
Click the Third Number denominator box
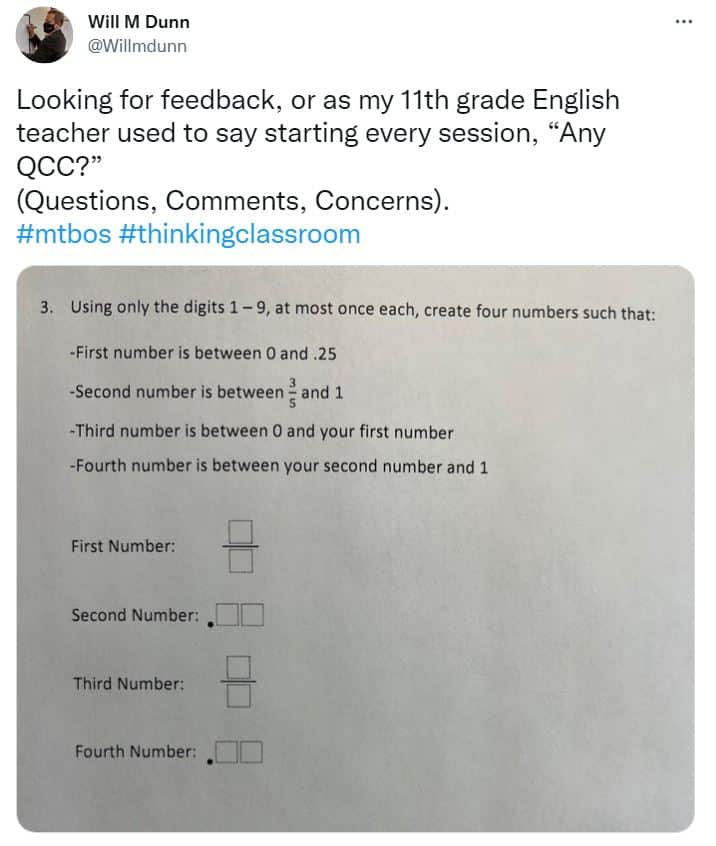[238, 696]
